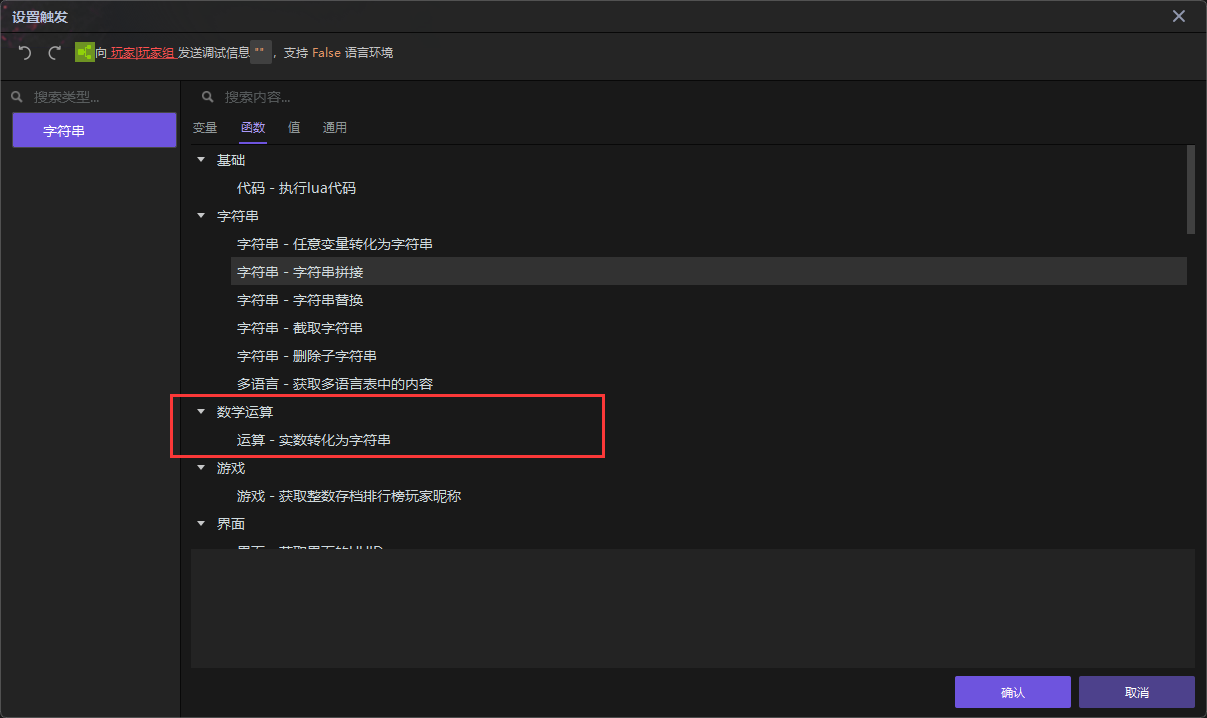Click the 取消 button
The width and height of the screenshot is (1207, 718).
(x=1136, y=692)
